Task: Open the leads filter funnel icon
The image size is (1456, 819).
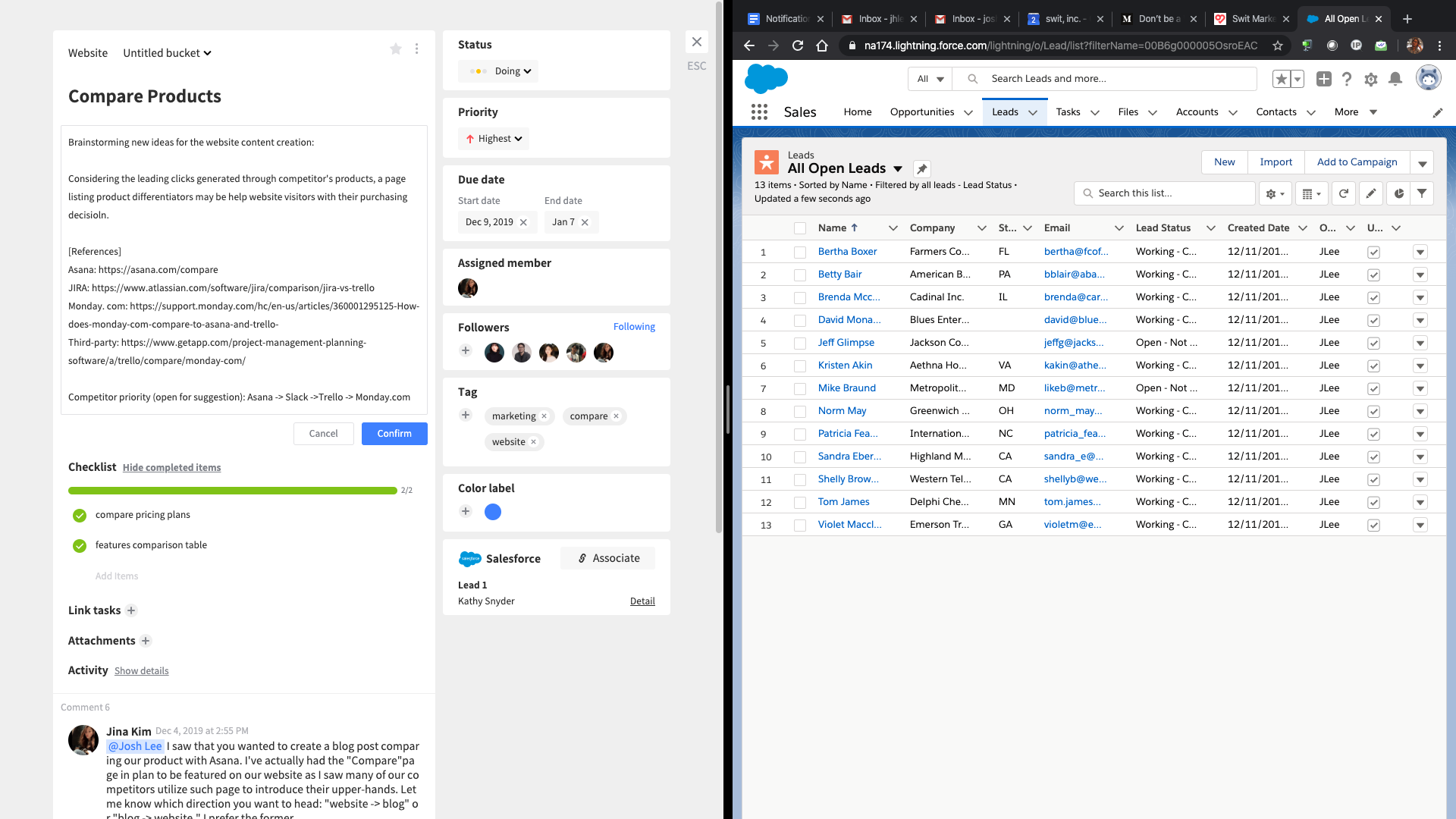Action: point(1422,194)
